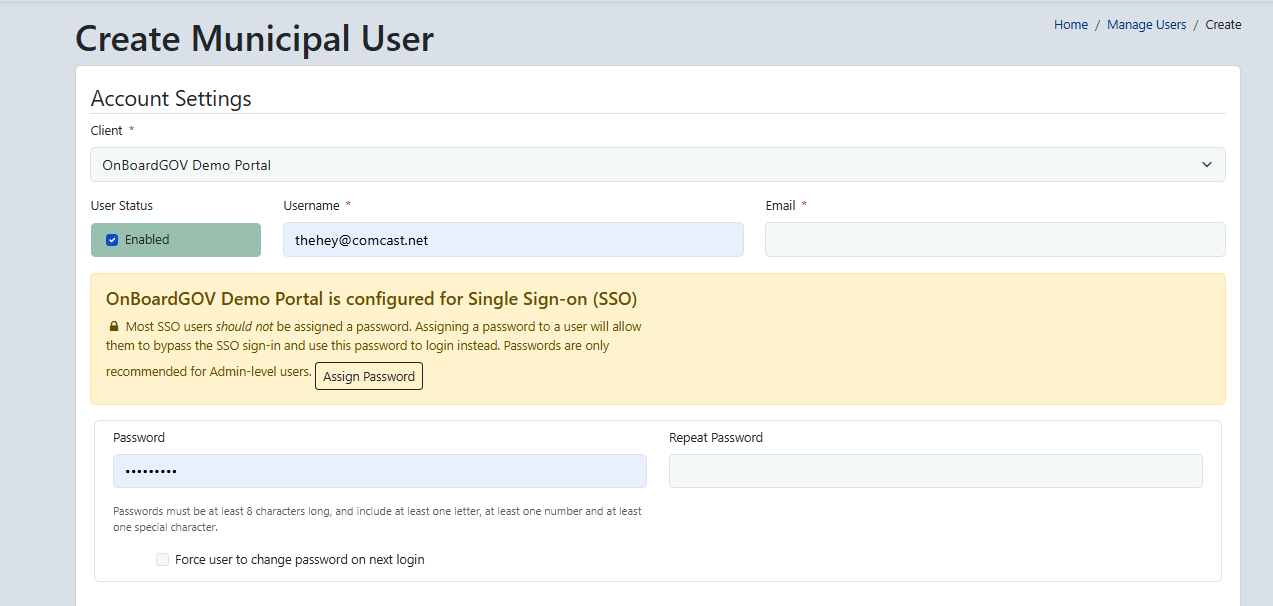
Task: Click into the empty Email field
Action: point(994,240)
